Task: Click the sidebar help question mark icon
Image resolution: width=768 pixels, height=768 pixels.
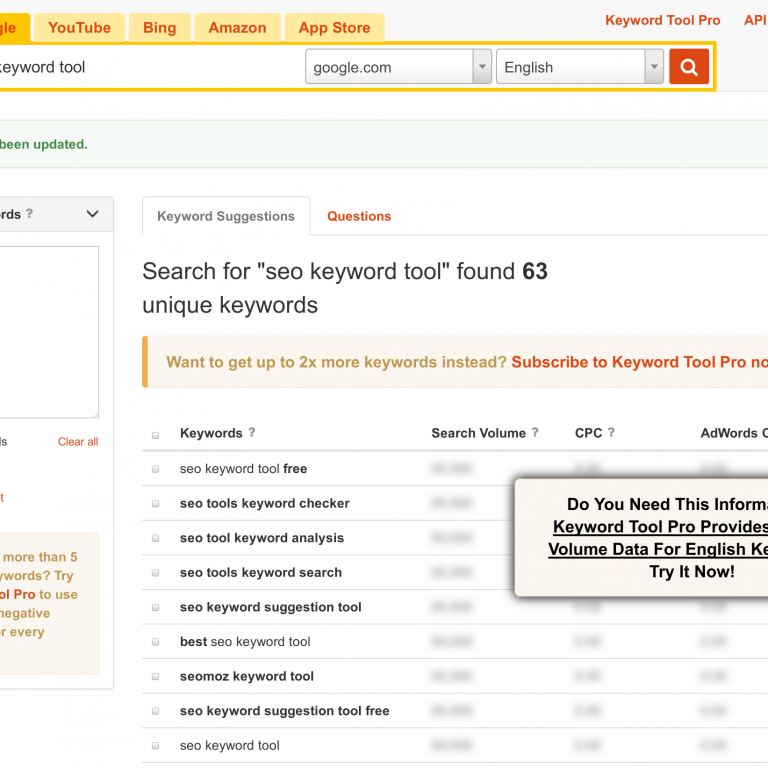Action: [29, 214]
